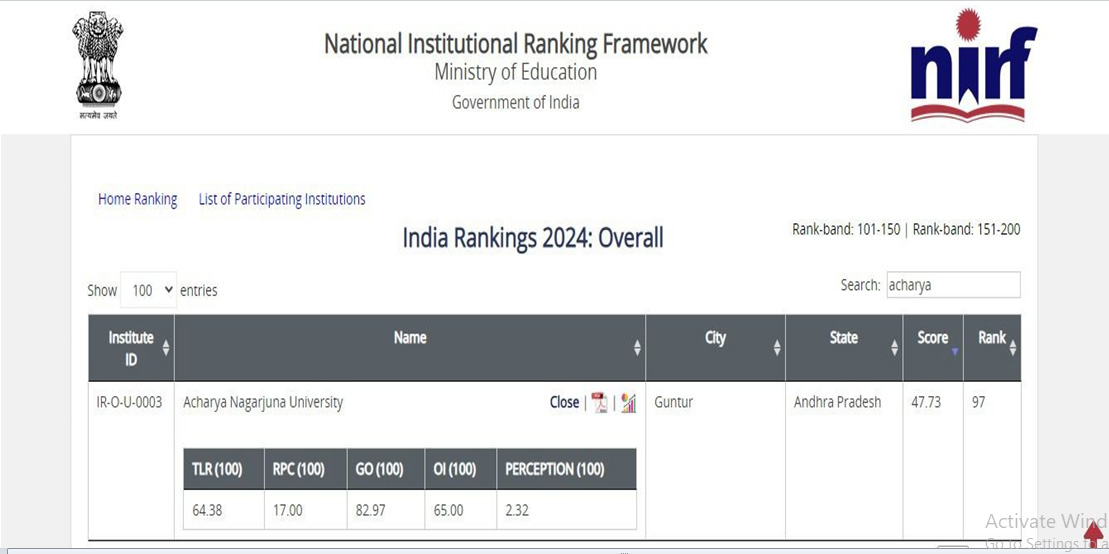Screen dimensions: 1109x554
Task: Collapse the score details with the Close link
Action: click(564, 402)
